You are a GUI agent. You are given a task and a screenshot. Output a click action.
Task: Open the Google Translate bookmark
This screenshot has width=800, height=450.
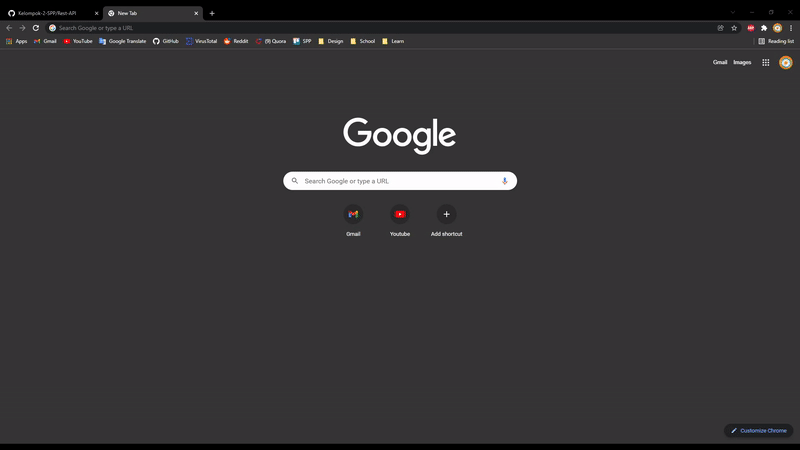(122, 41)
